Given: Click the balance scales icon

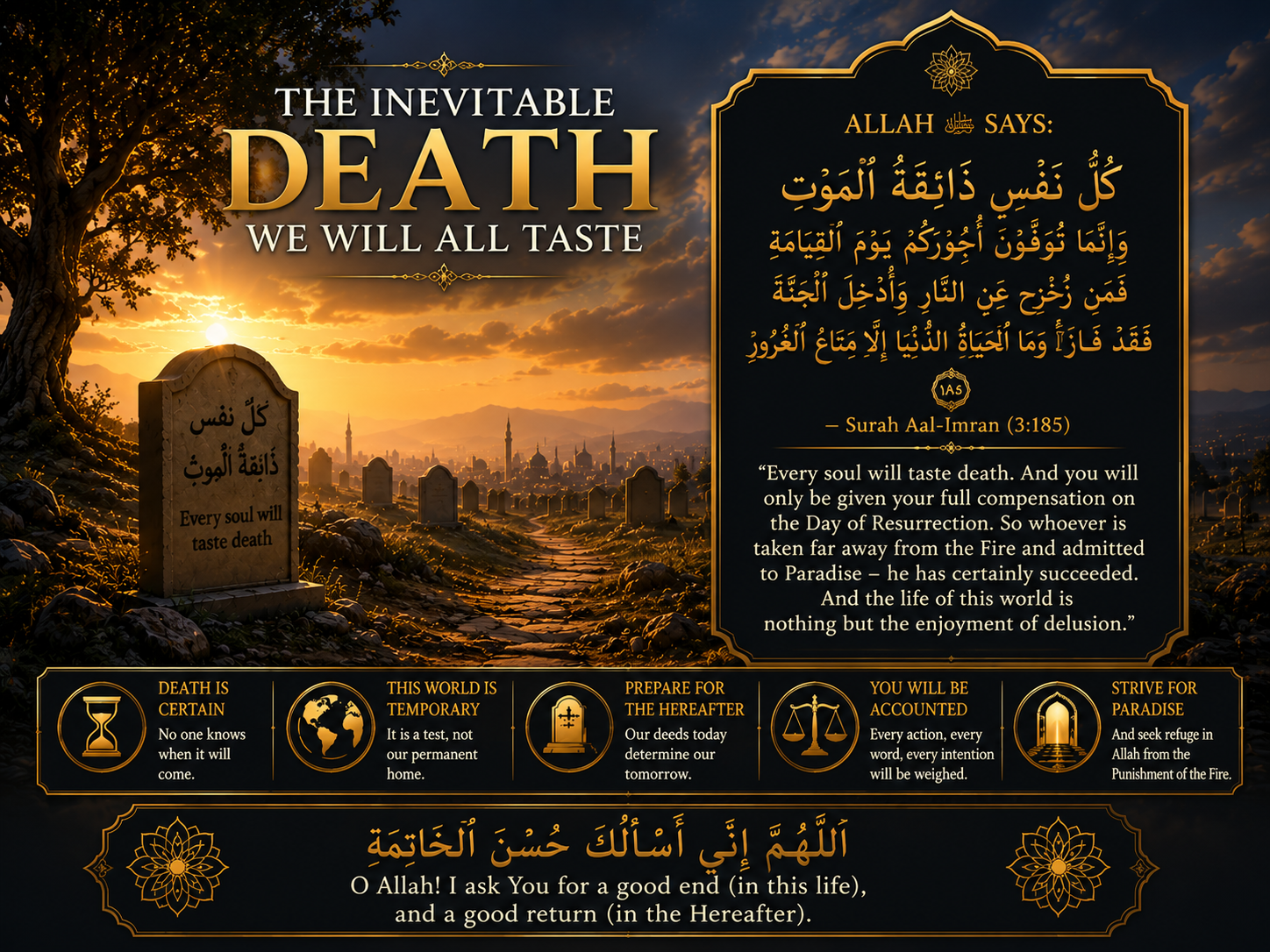Looking at the screenshot, I should coord(815,728).
